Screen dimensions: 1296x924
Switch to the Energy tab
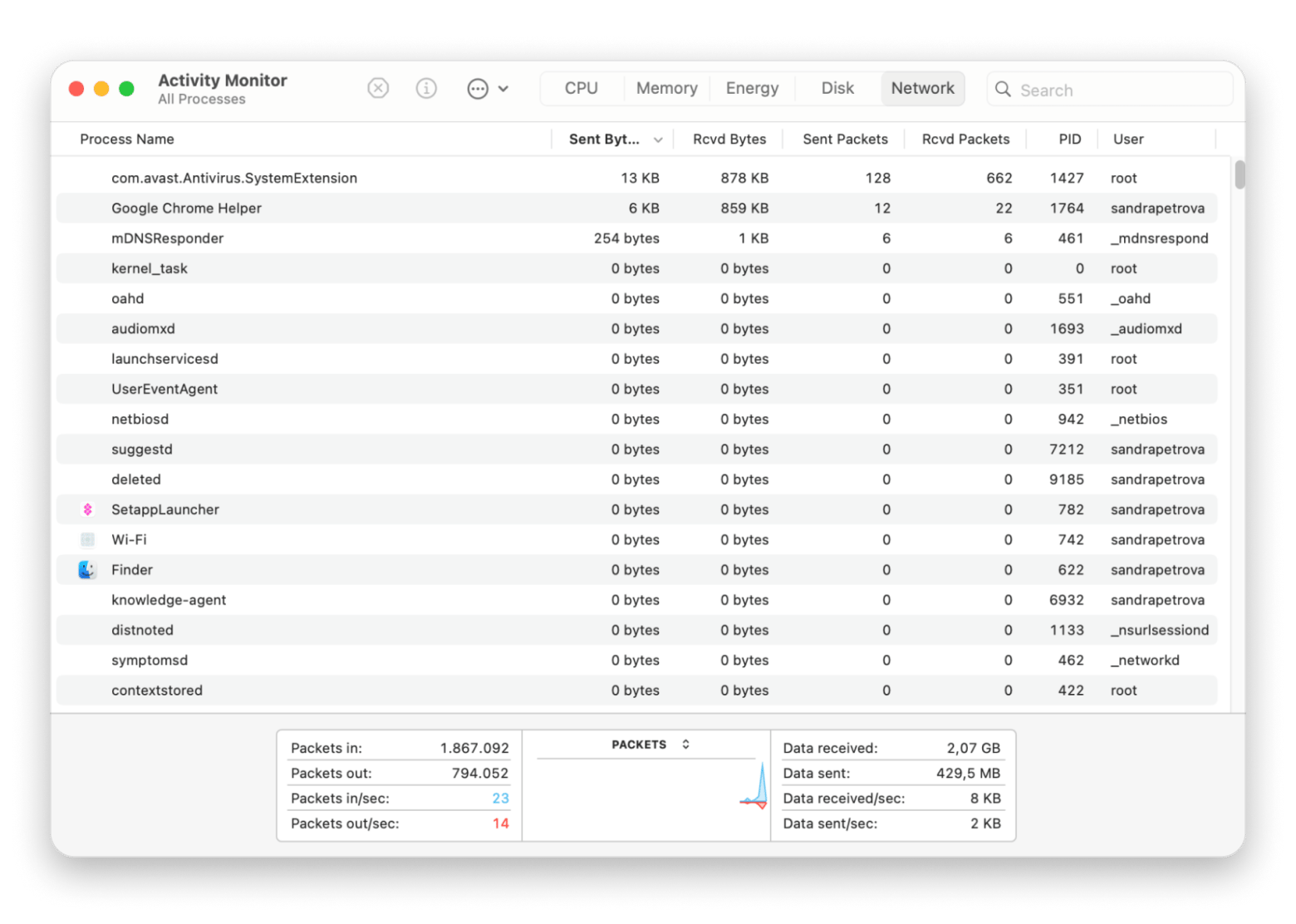[752, 88]
